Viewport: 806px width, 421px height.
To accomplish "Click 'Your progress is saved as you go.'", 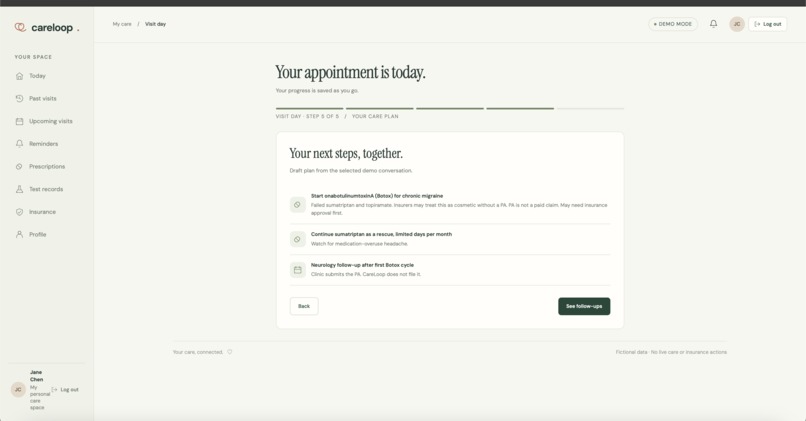I will click(x=317, y=90).
